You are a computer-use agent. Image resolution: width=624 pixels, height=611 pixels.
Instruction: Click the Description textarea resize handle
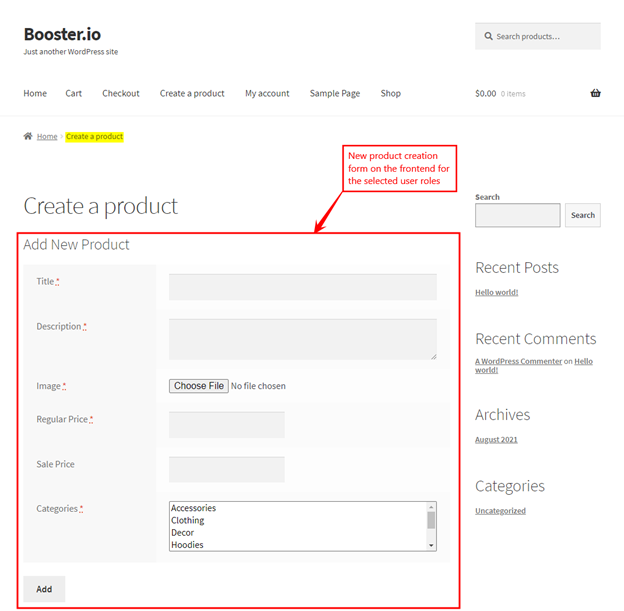(x=433, y=357)
